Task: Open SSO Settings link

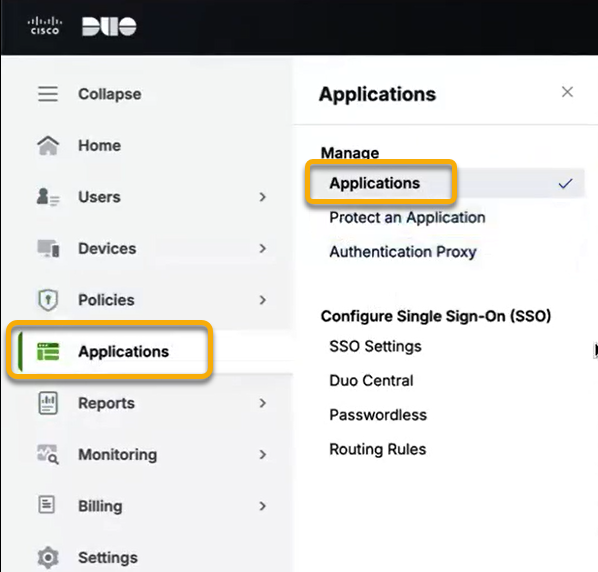Action: coord(375,346)
